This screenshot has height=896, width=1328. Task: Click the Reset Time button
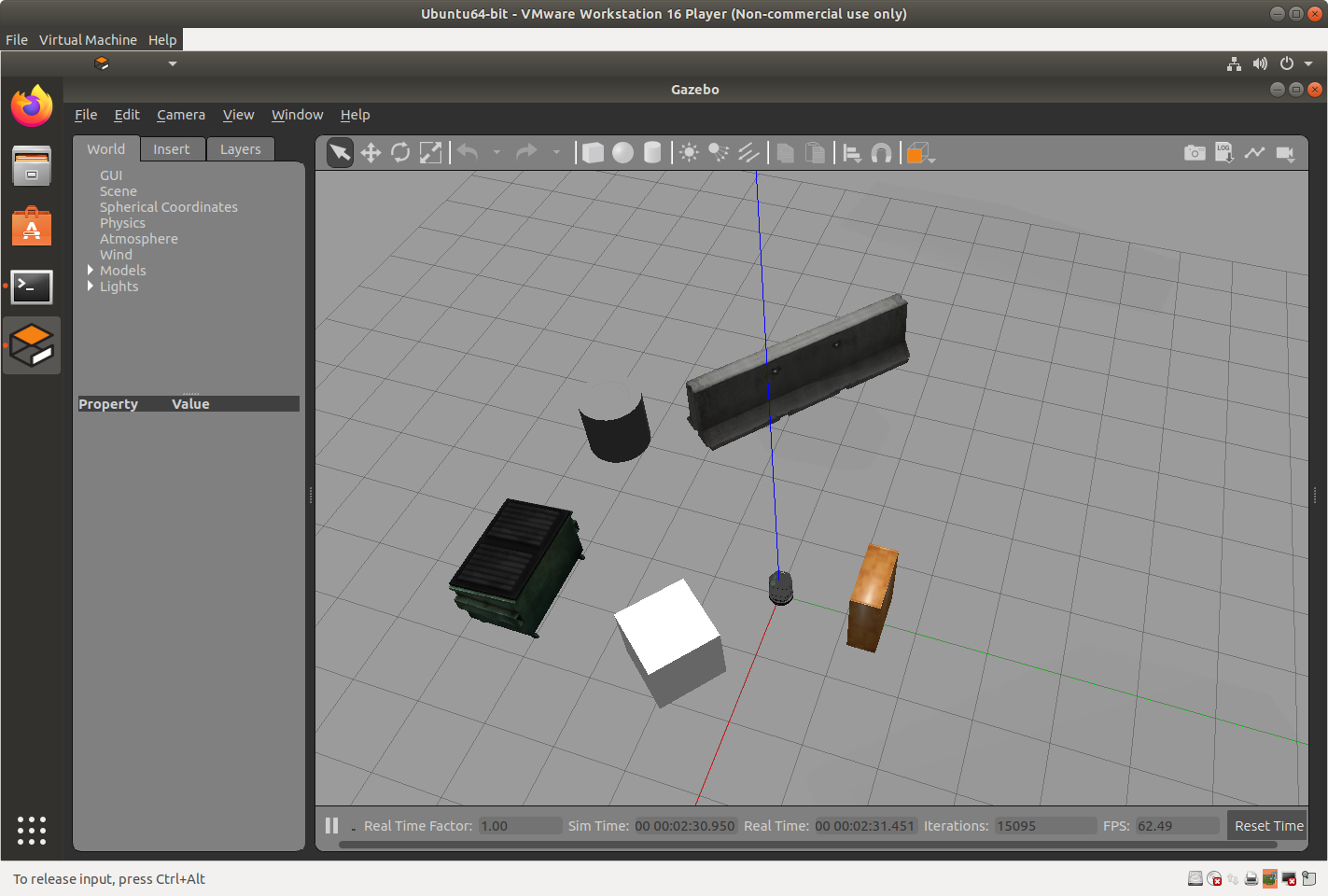[x=1268, y=826]
